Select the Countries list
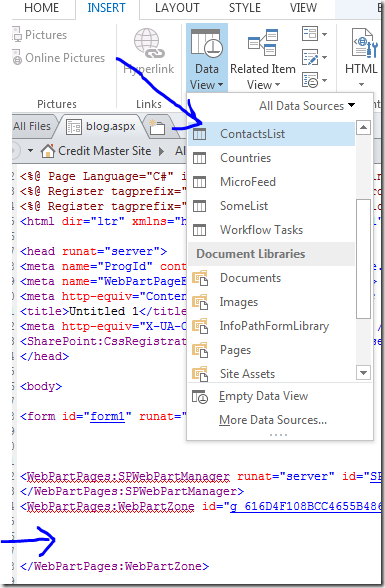 (x=271, y=158)
